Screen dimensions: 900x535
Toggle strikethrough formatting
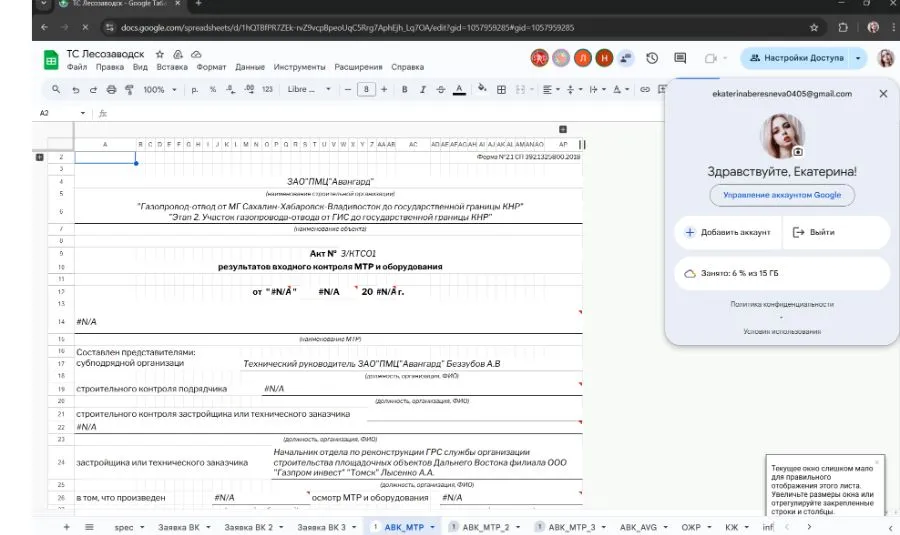[441, 90]
